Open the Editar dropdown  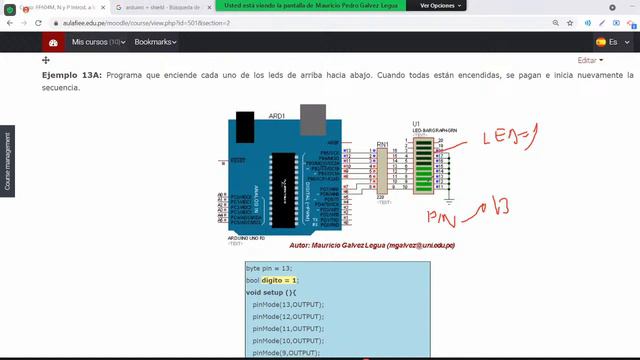(590, 60)
